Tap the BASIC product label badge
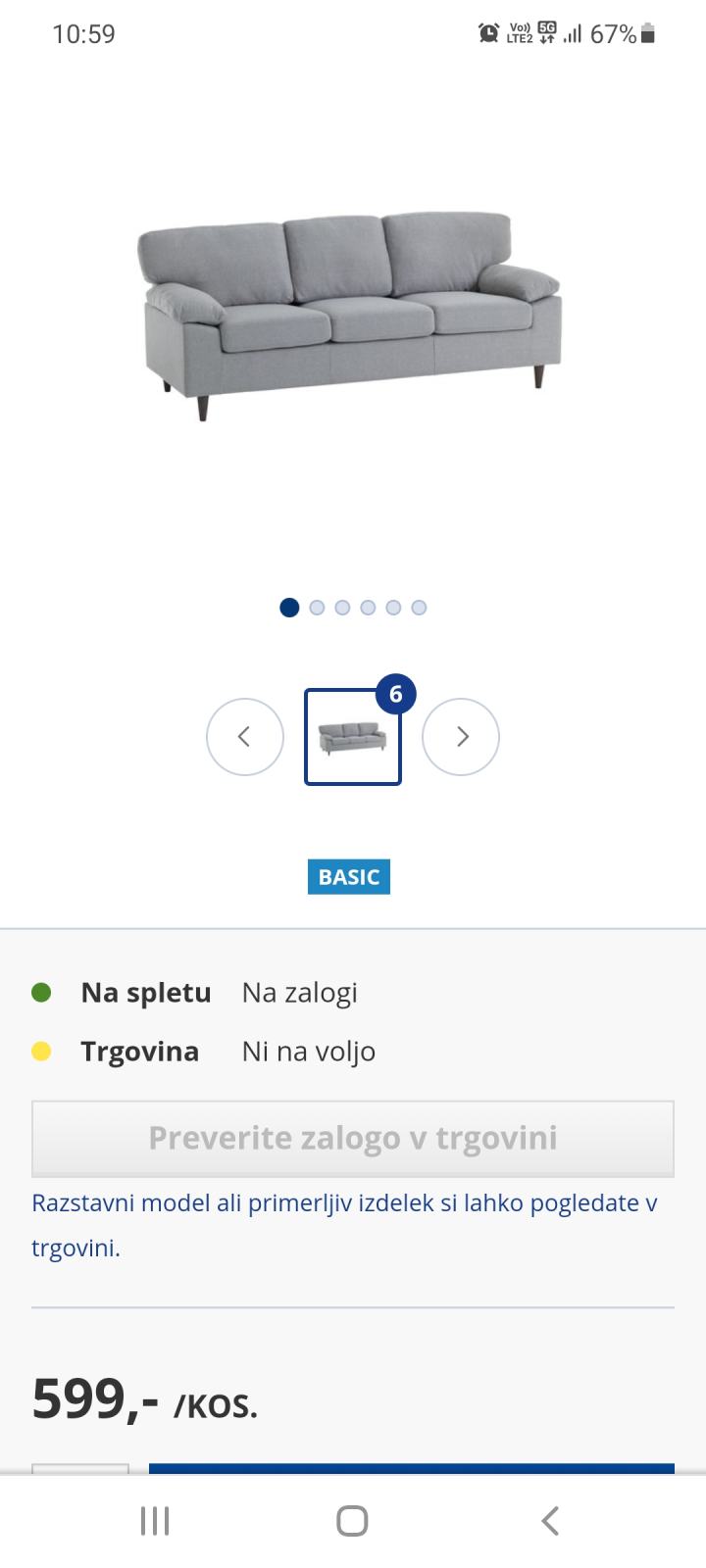Image resolution: width=706 pixels, height=1568 pixels. coord(349,876)
